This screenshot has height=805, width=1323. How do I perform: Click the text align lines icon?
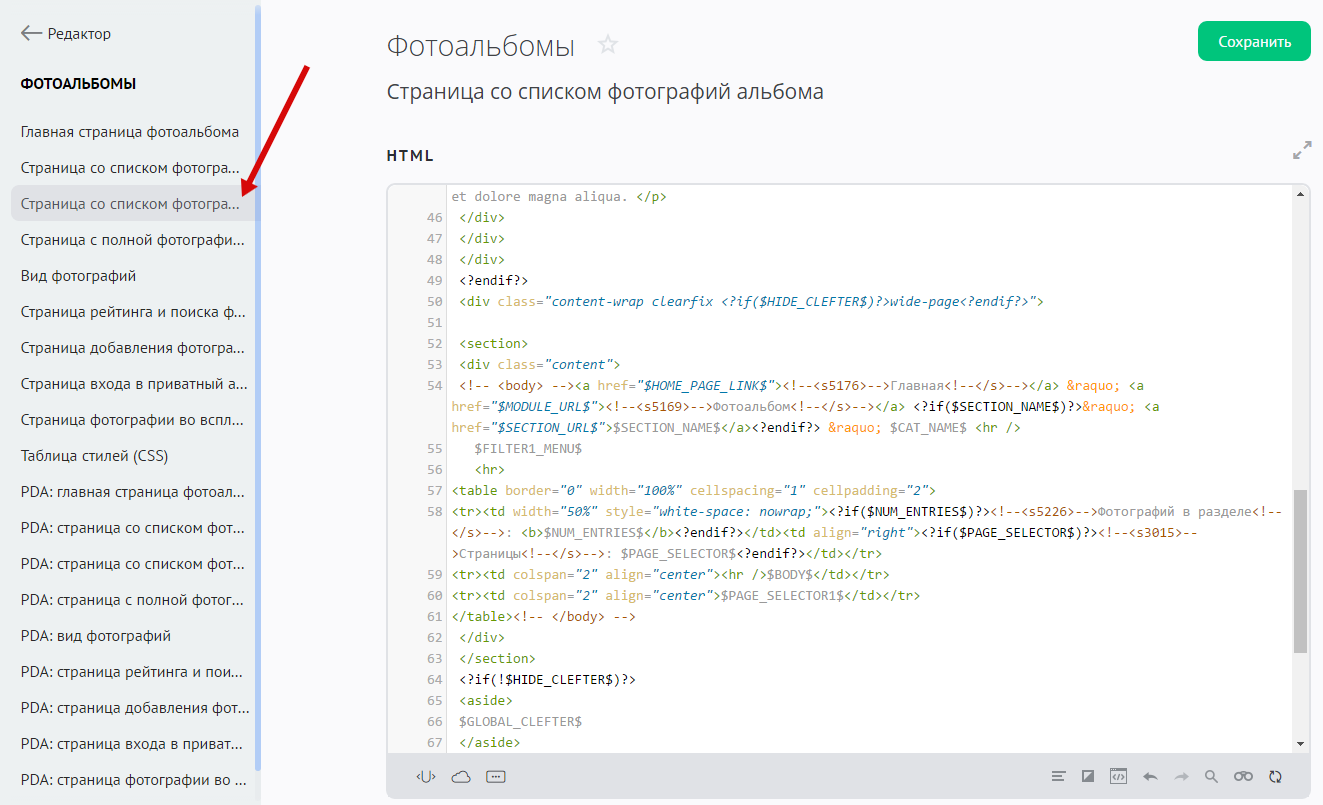tap(1059, 777)
